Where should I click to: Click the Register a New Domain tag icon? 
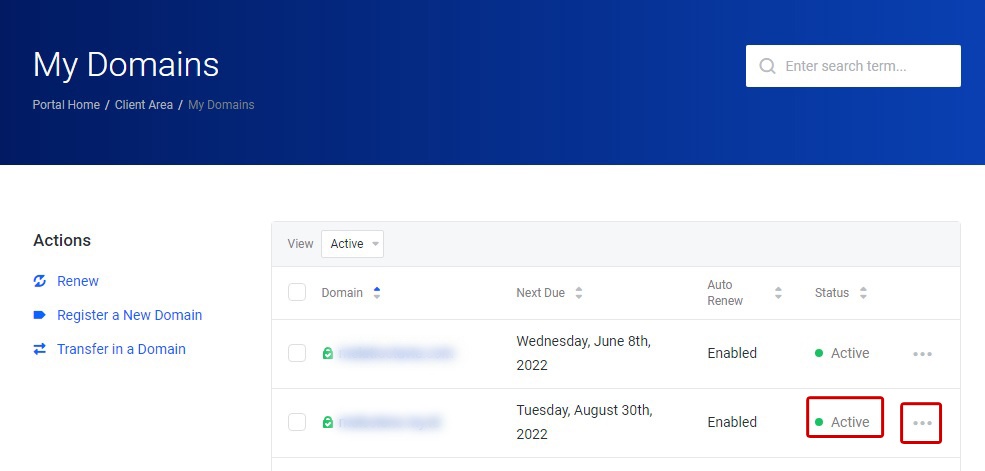(40, 315)
